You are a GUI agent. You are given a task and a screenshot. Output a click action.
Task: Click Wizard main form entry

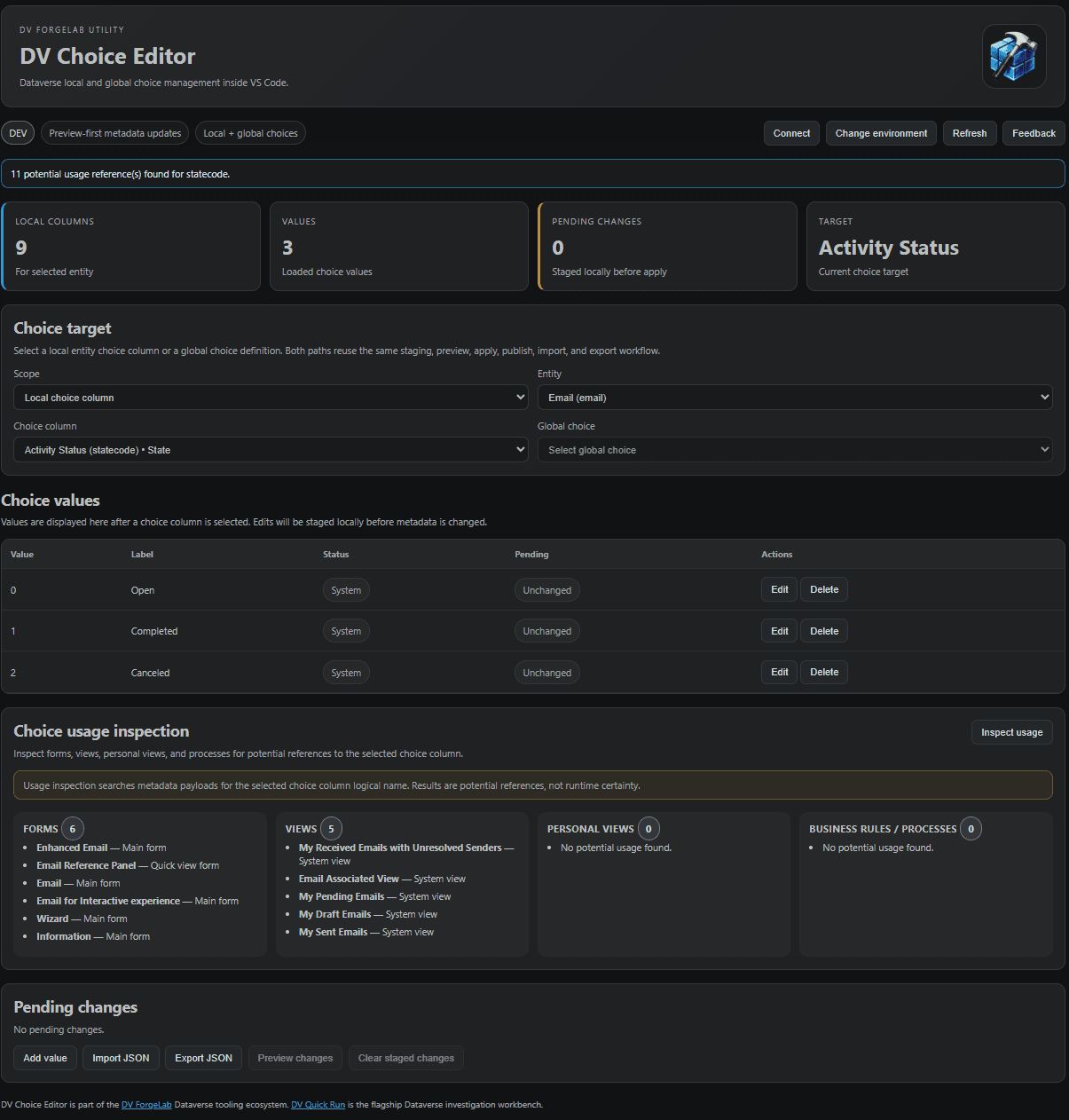(x=82, y=919)
